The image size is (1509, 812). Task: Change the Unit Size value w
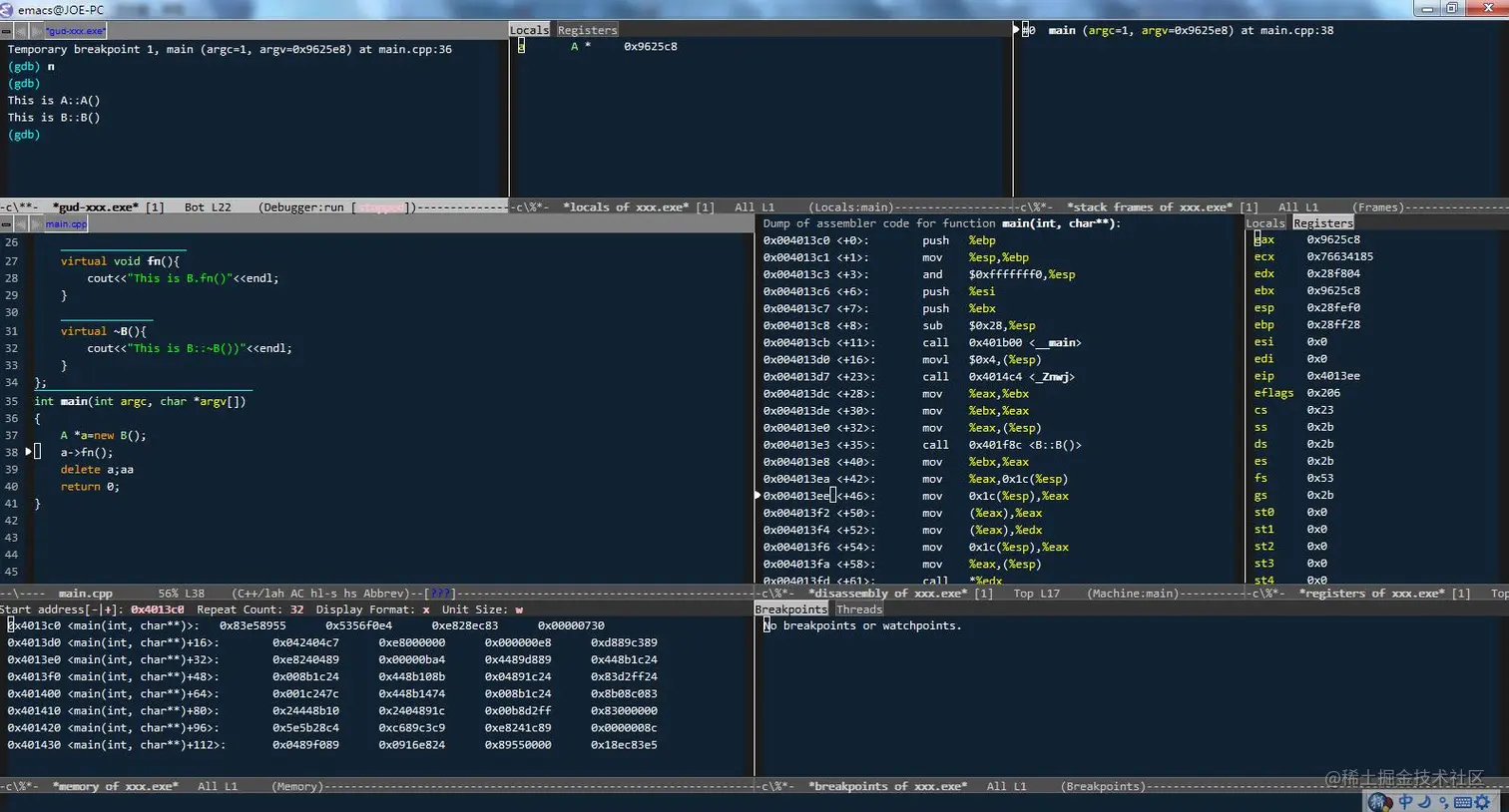click(519, 609)
